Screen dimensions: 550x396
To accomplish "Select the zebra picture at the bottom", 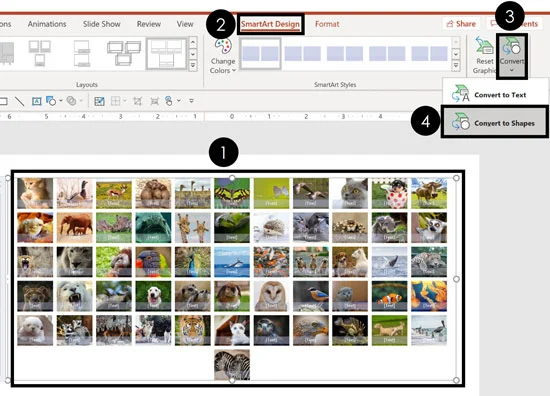I will 232,364.
